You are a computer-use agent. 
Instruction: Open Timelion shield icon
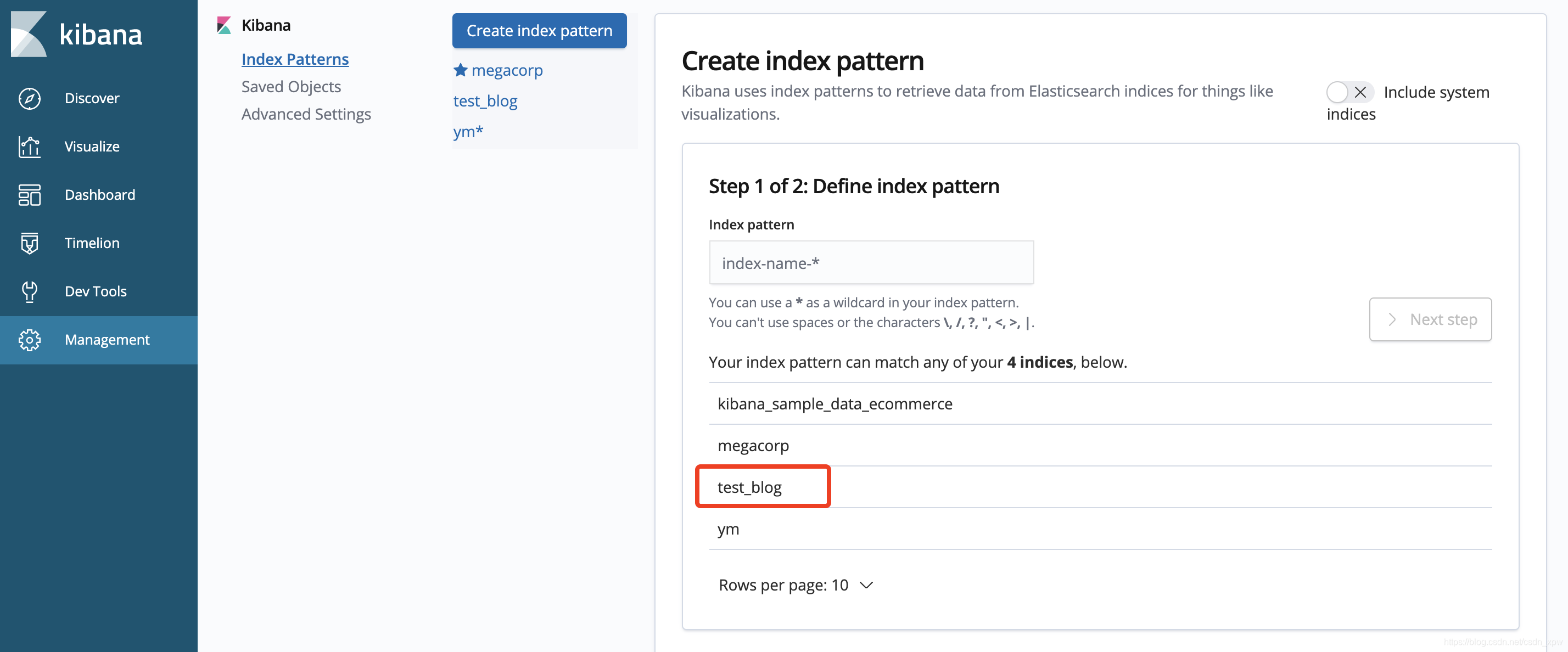point(29,243)
